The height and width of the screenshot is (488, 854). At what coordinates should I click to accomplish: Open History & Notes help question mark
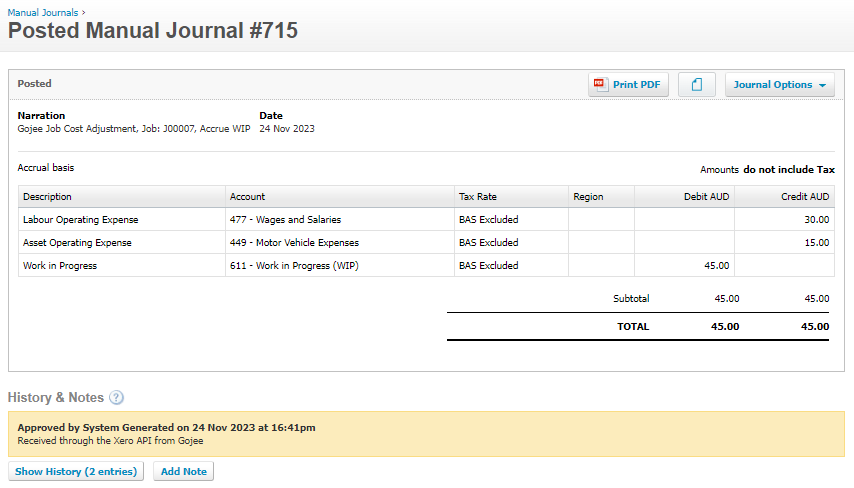[x=116, y=398]
